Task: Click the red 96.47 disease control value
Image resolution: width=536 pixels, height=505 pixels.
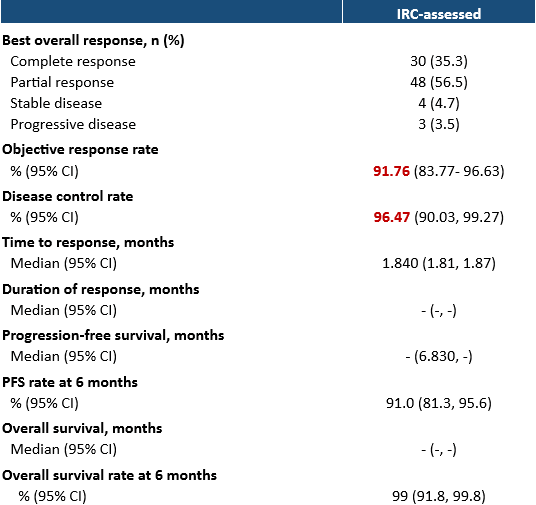Action: point(391,217)
